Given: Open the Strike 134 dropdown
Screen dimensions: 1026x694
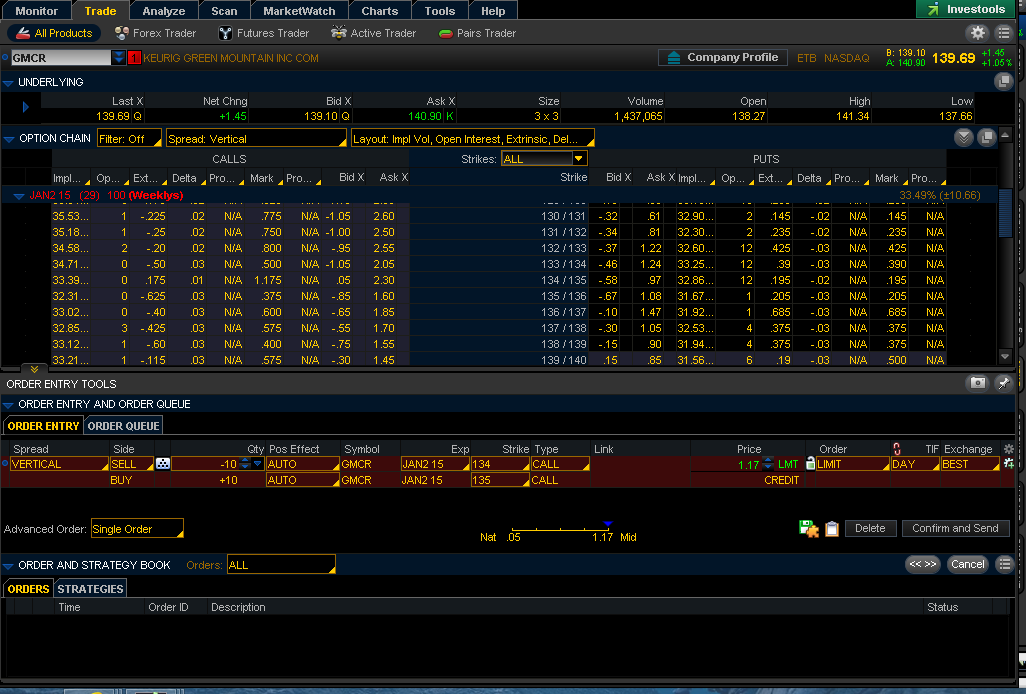Looking at the screenshot, I should (500, 464).
